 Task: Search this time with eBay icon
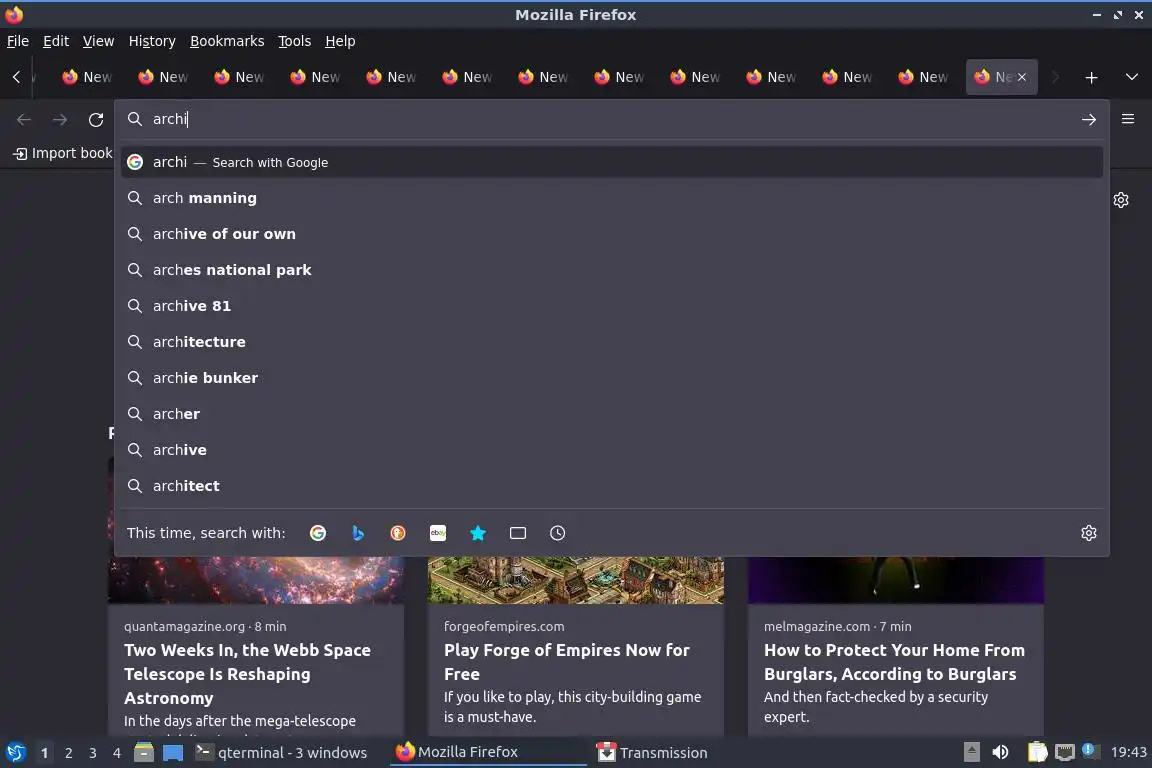(438, 533)
